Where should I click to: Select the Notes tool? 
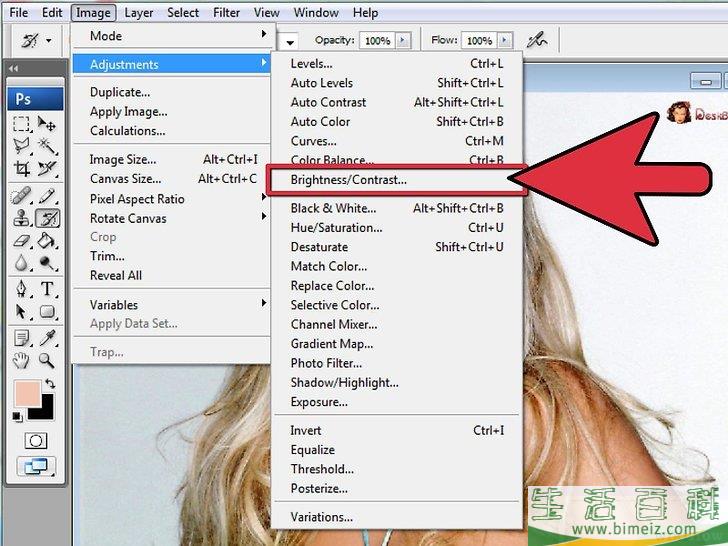point(21,338)
